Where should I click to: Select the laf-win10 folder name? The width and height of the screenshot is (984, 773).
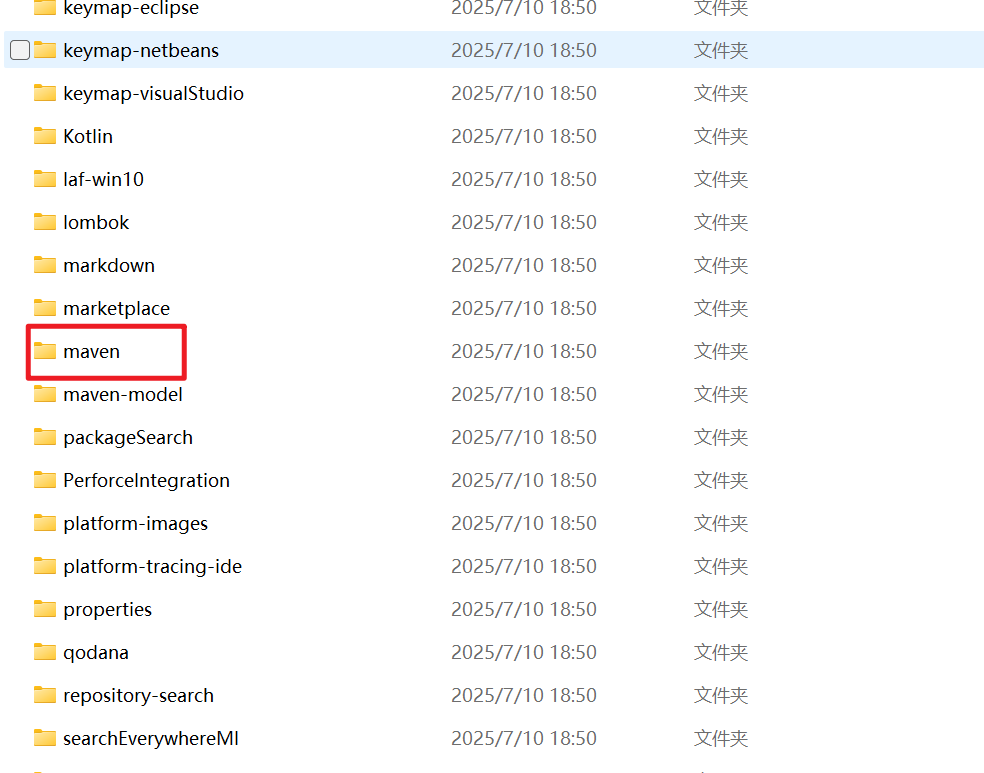pos(104,179)
